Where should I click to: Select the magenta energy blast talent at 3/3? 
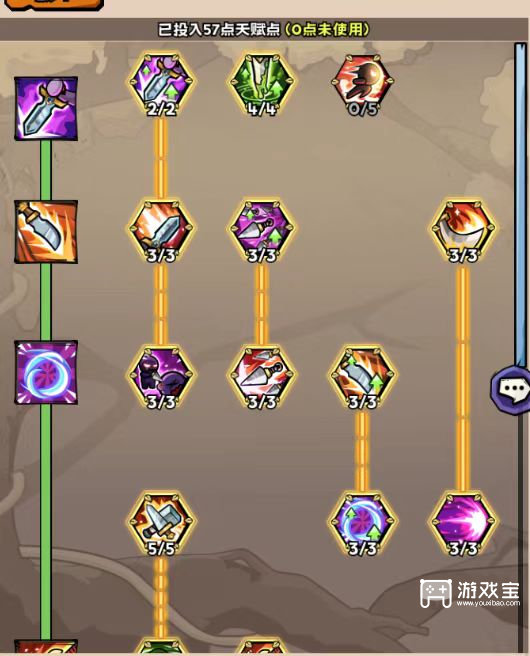tap(463, 524)
